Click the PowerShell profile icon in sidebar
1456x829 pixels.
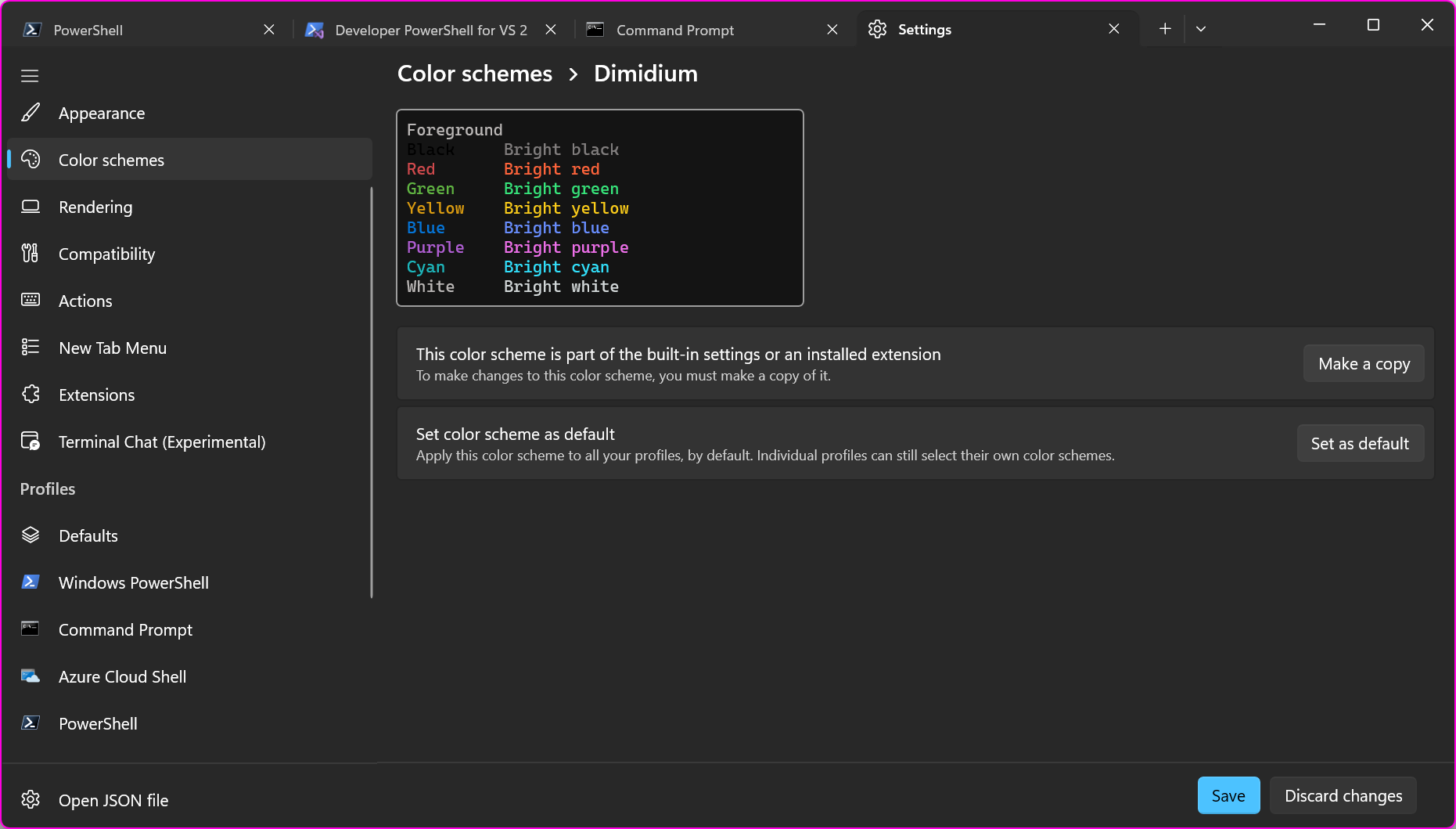coord(31,723)
